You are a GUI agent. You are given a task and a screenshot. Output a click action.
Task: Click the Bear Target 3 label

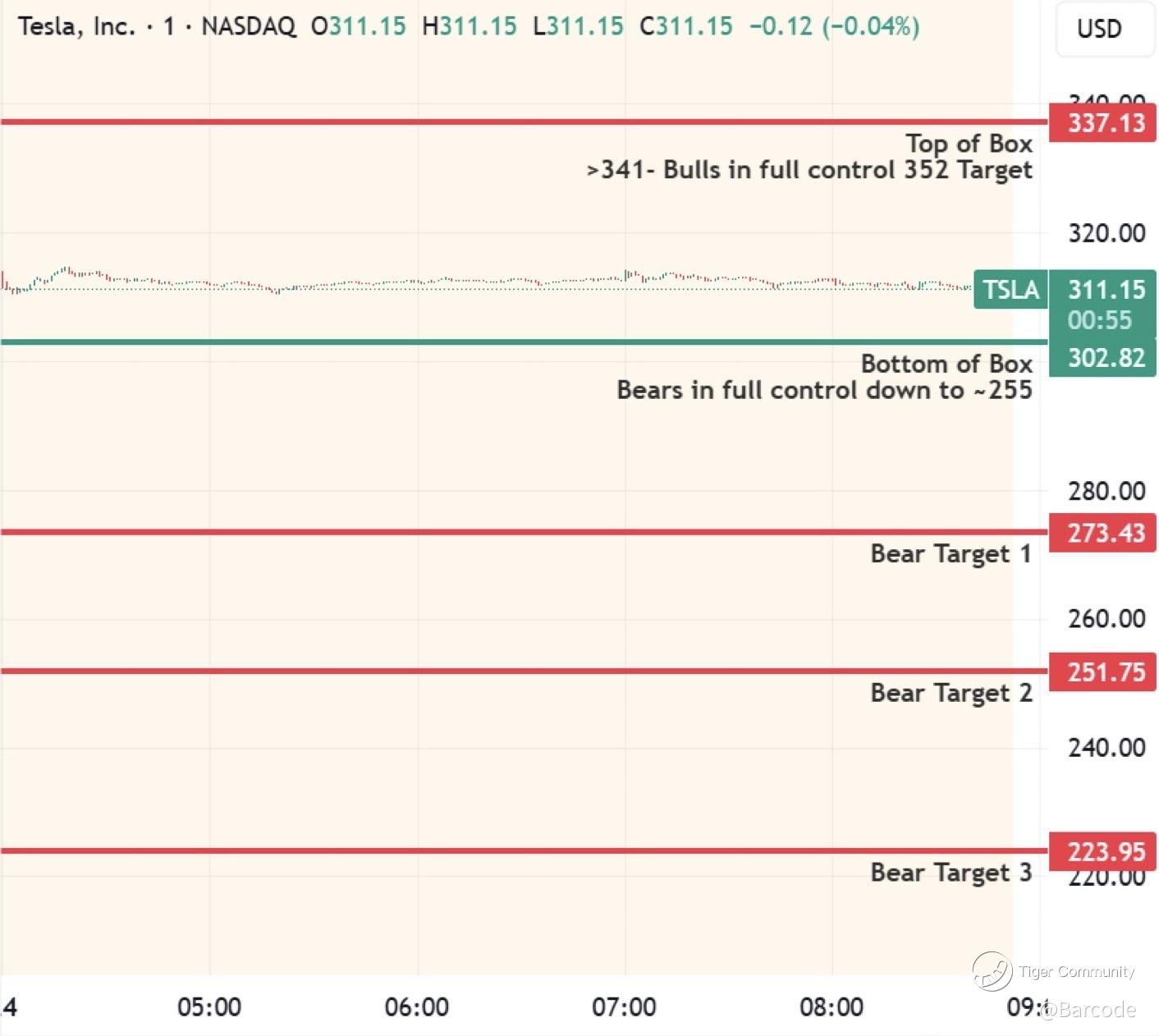coord(951,873)
